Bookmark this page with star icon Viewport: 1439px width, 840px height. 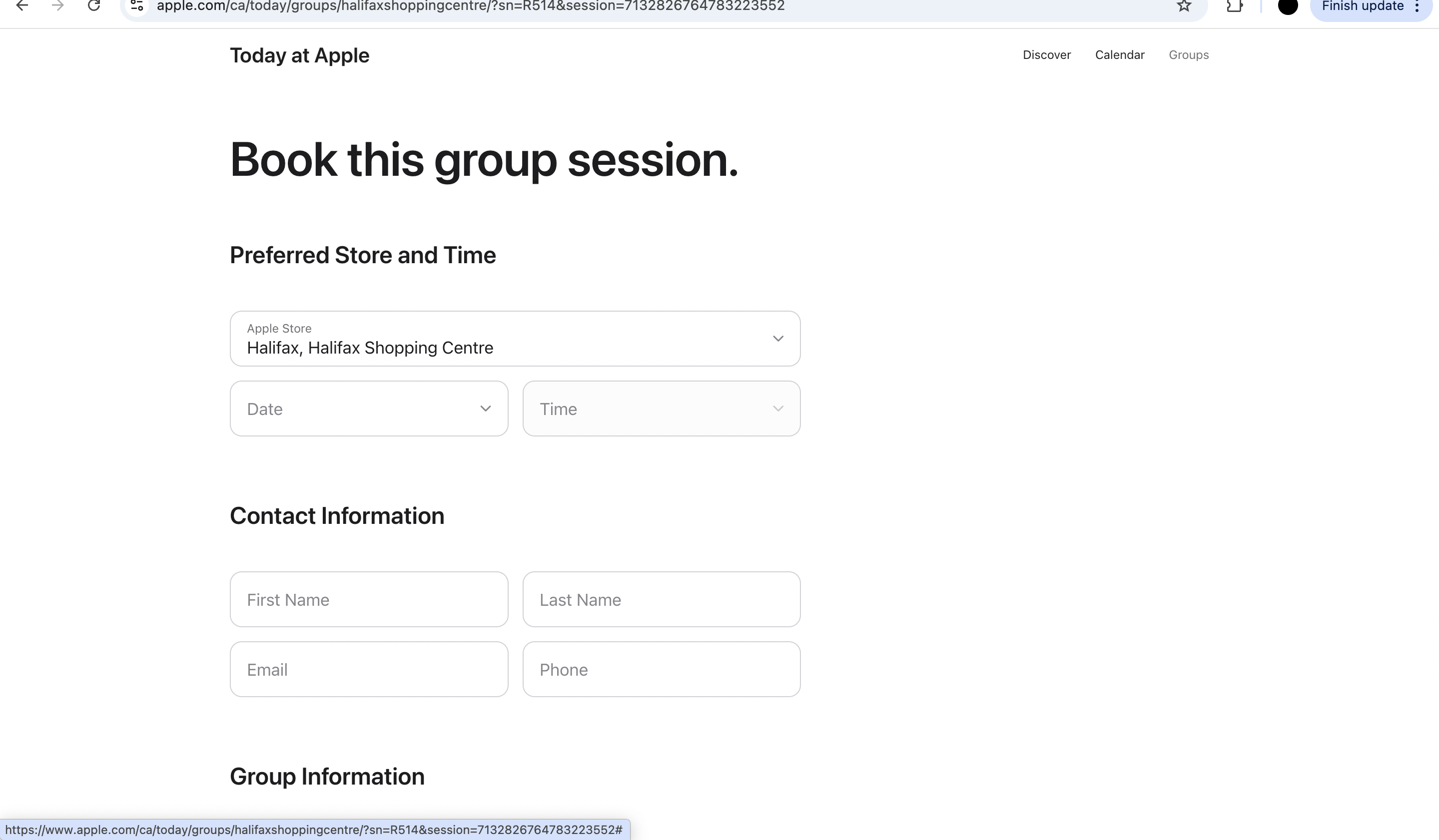tap(1184, 6)
